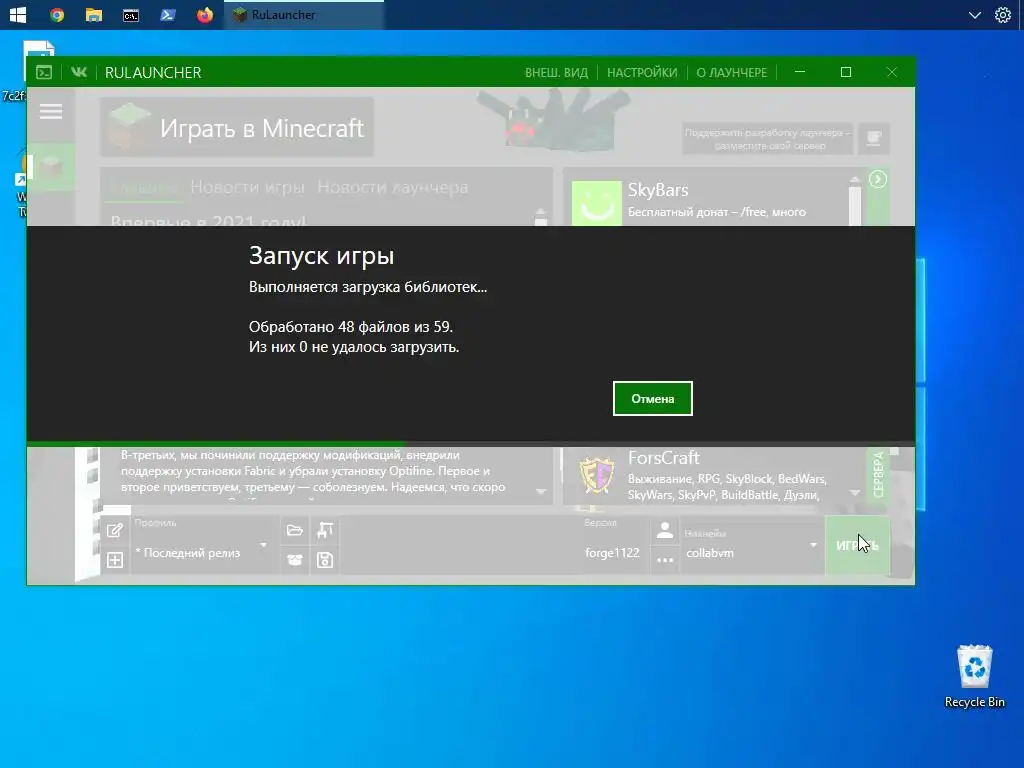Viewport: 1024px width, 768px height.
Task: Click the floppy disk save icon
Action: pos(325,560)
